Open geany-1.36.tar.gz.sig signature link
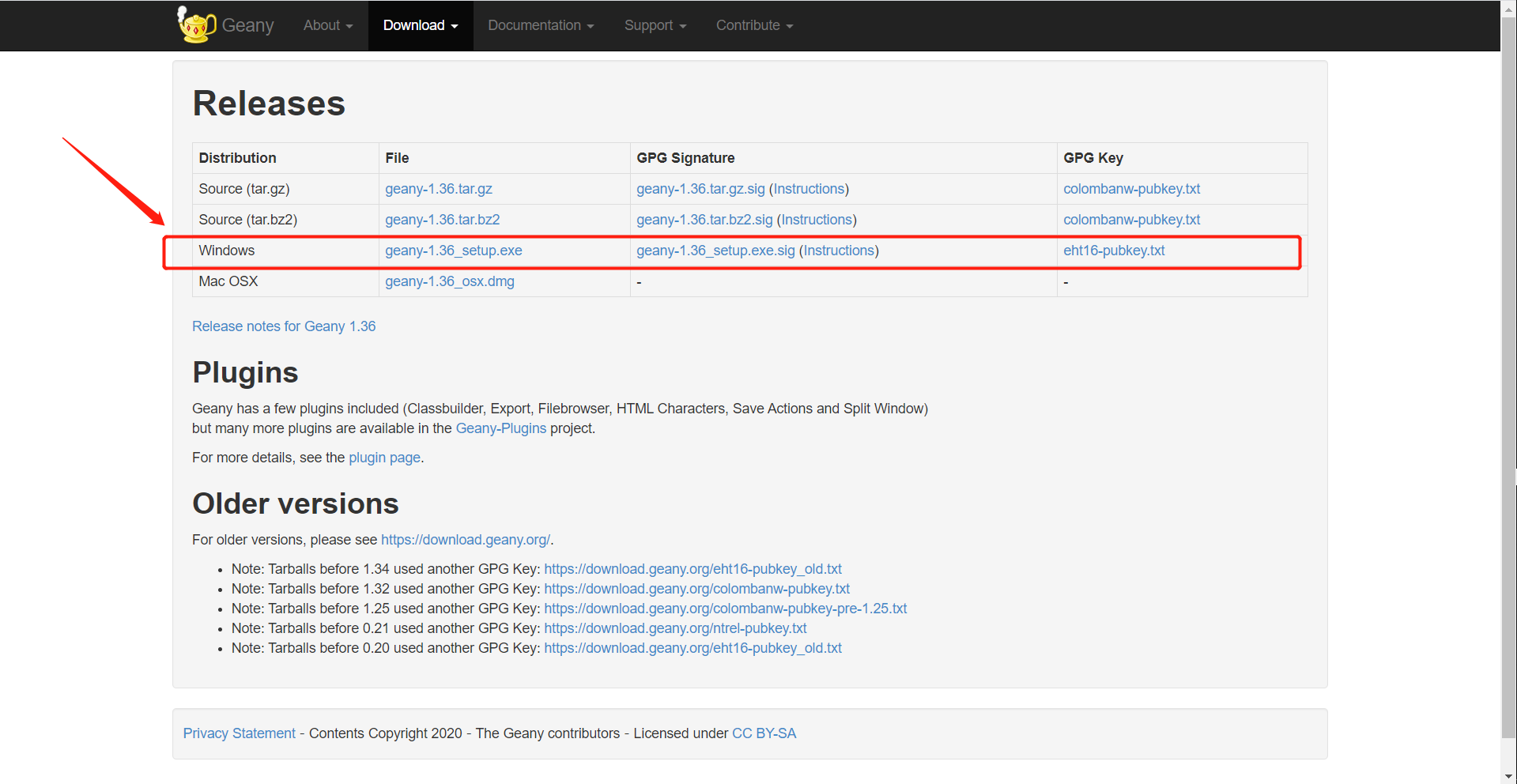 click(x=700, y=189)
